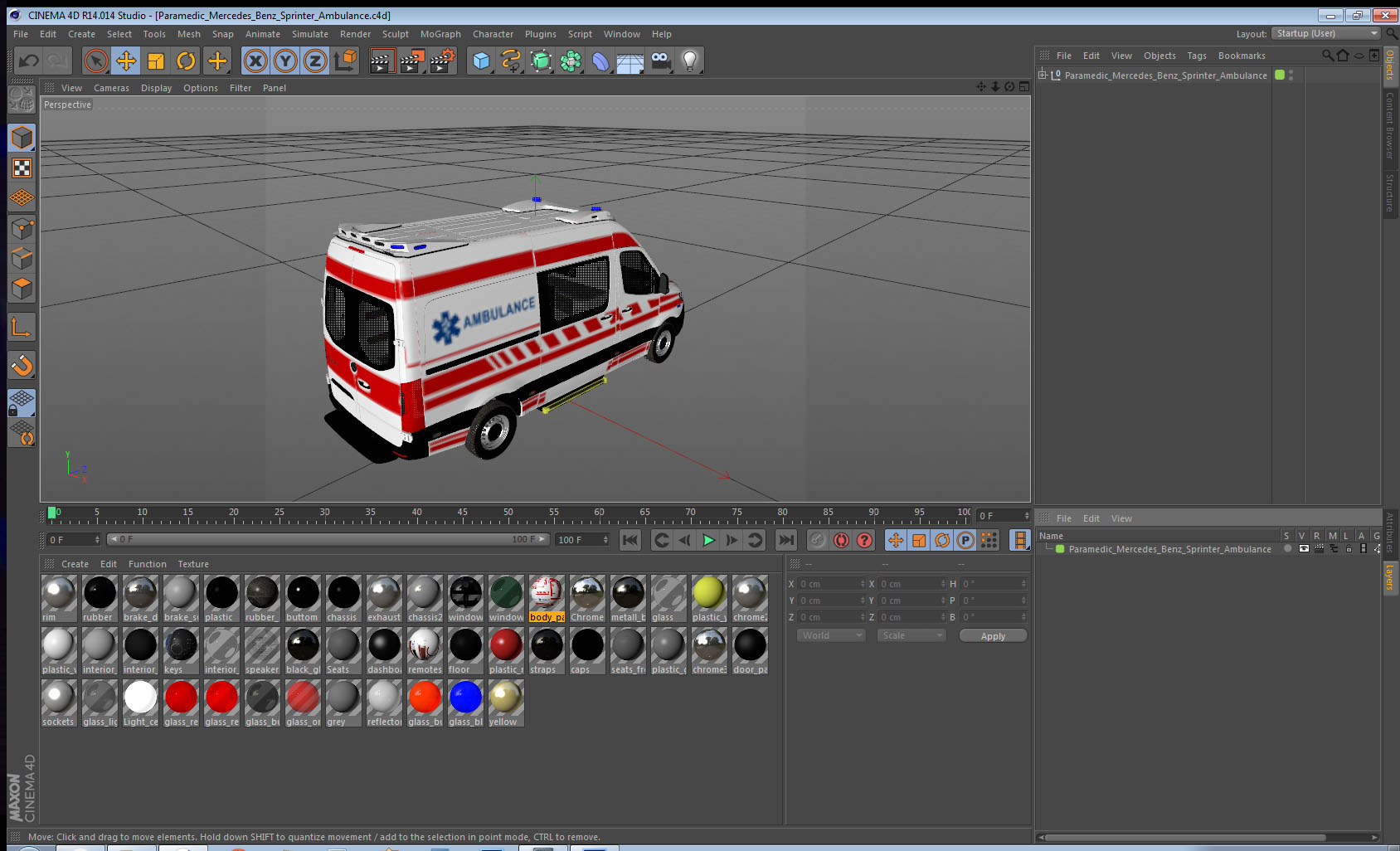The width and height of the screenshot is (1400, 851).
Task: Enable Edges mode
Action: click(22, 258)
